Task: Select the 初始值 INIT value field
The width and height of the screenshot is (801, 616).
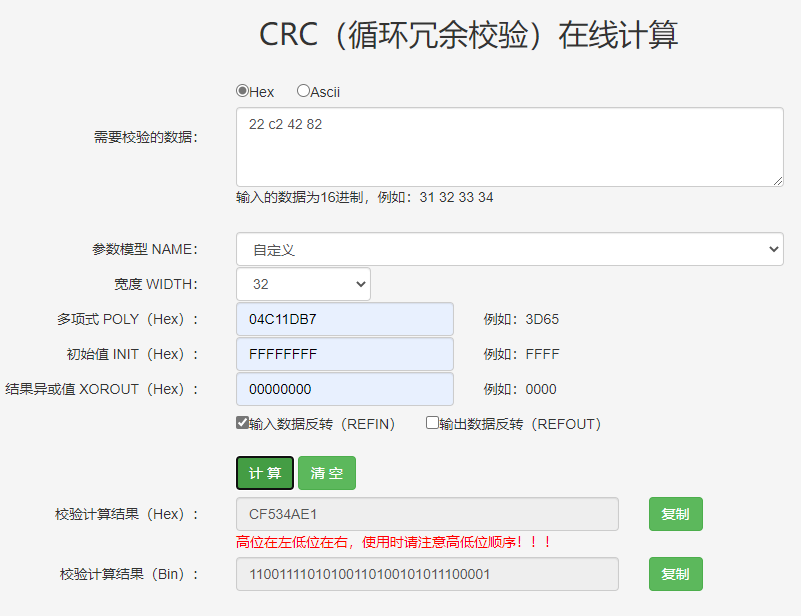Action: click(344, 353)
